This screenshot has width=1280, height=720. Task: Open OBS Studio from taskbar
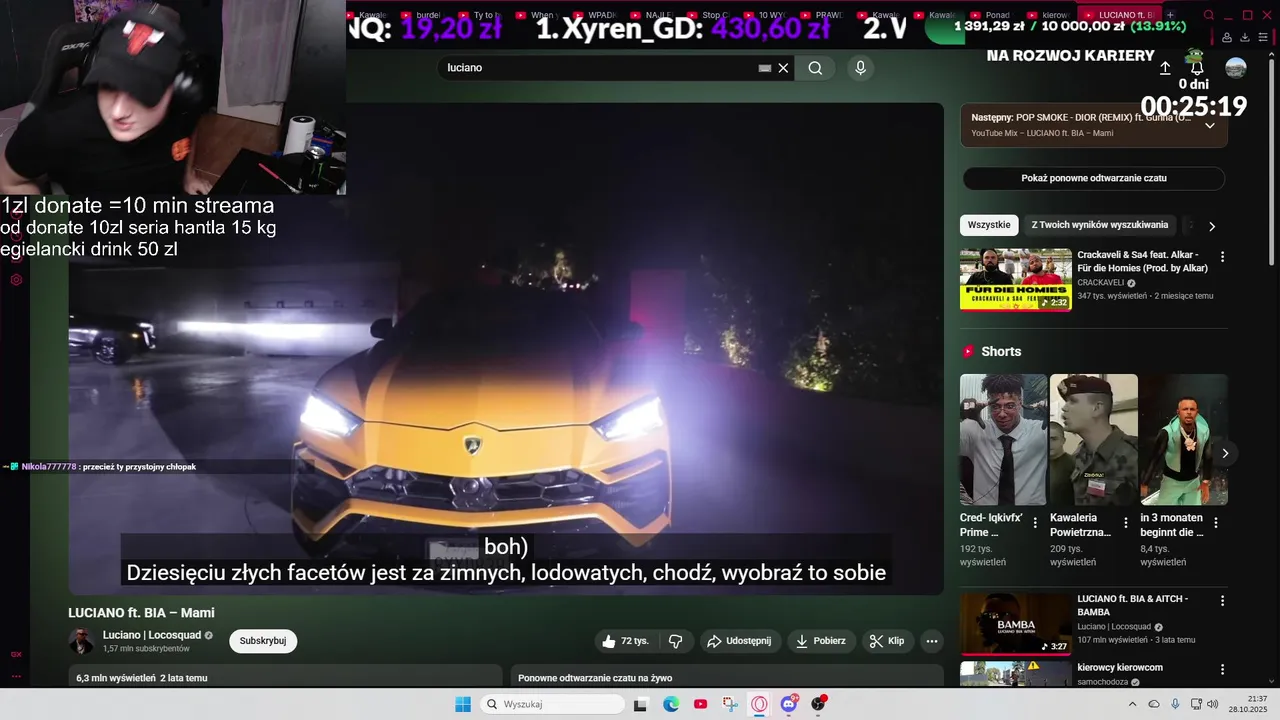[x=819, y=704]
